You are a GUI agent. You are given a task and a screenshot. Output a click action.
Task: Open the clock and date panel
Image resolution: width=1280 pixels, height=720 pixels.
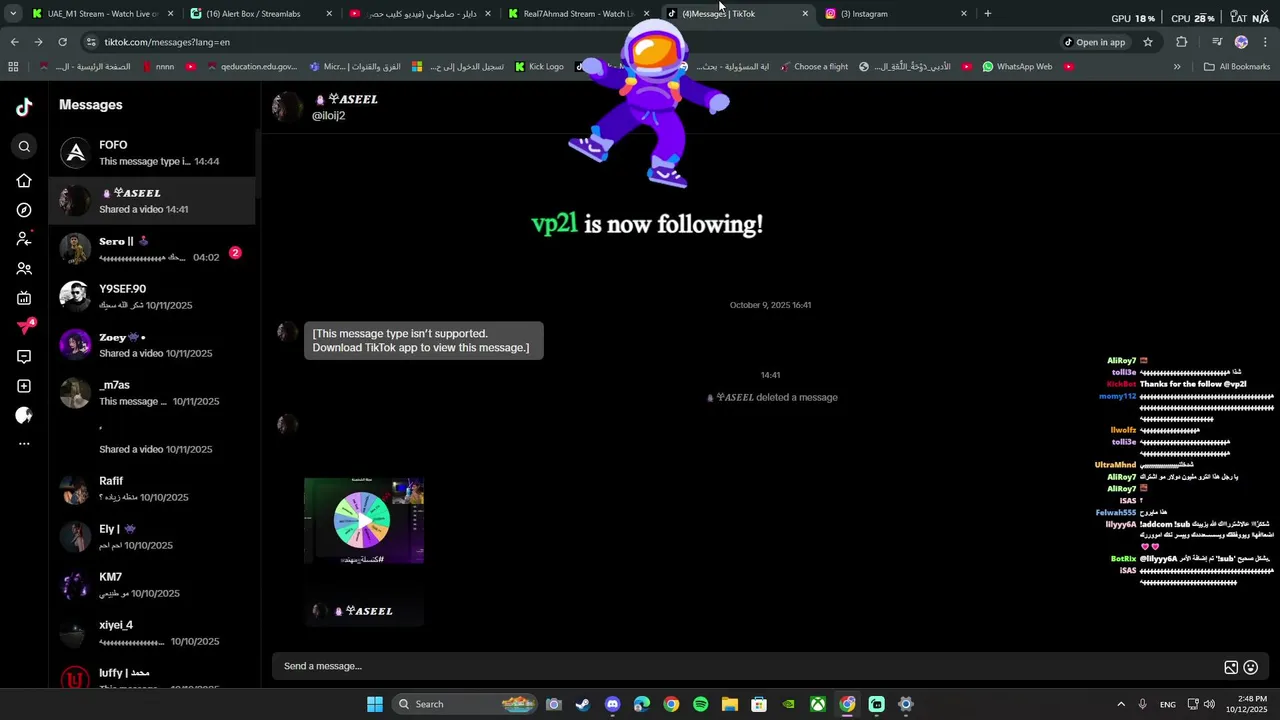point(1251,704)
